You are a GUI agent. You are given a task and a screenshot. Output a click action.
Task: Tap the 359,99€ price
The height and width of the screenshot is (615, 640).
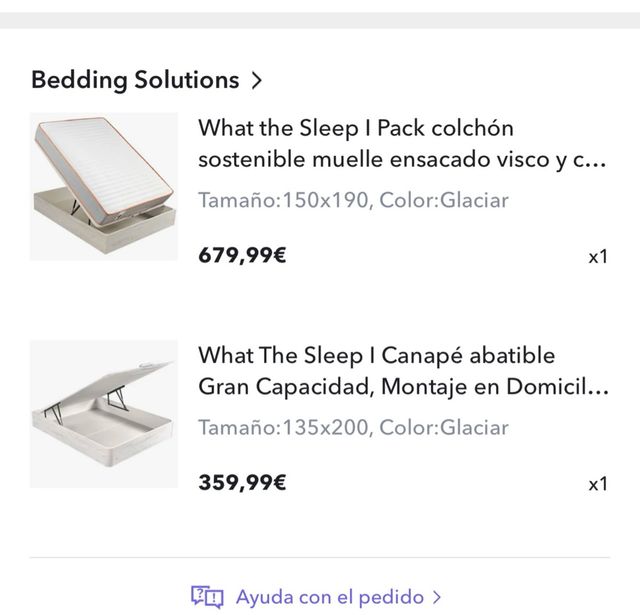(x=242, y=483)
